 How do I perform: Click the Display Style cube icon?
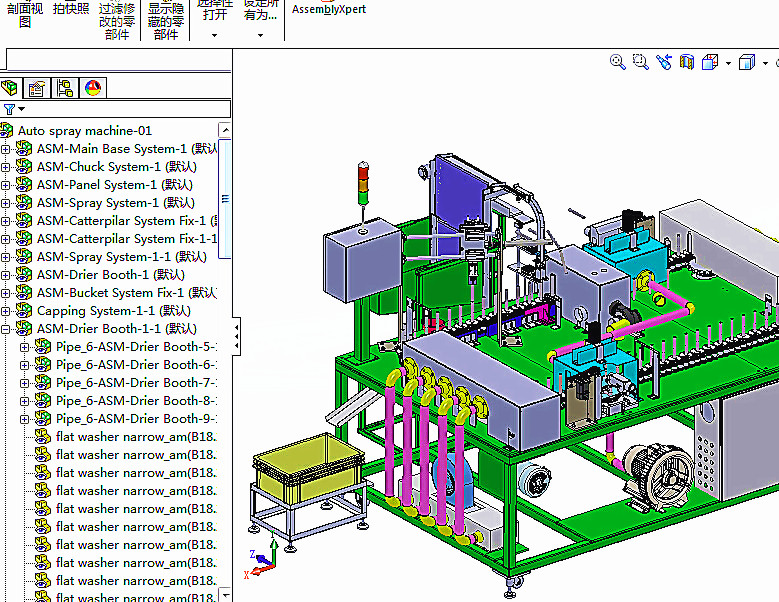(x=747, y=62)
